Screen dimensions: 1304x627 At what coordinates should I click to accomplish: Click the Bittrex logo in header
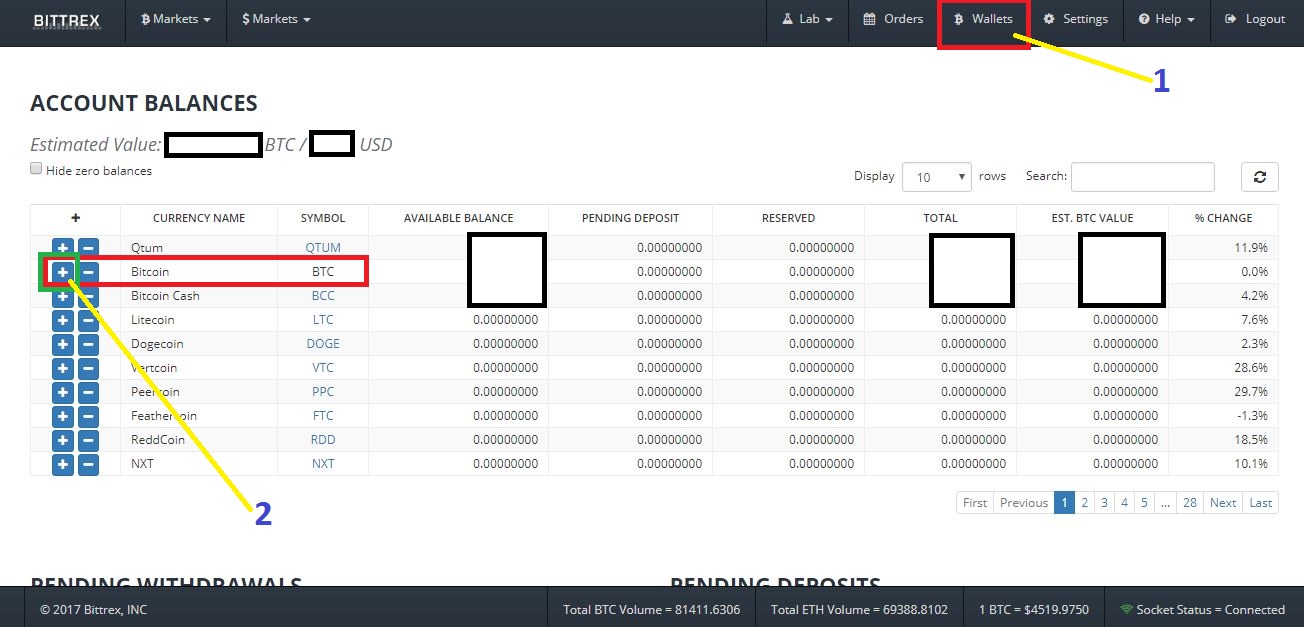(67, 20)
